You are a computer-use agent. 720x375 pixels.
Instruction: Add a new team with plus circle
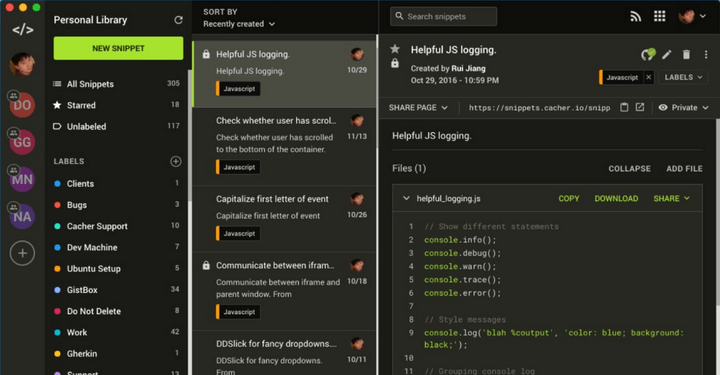pyautogui.click(x=22, y=253)
